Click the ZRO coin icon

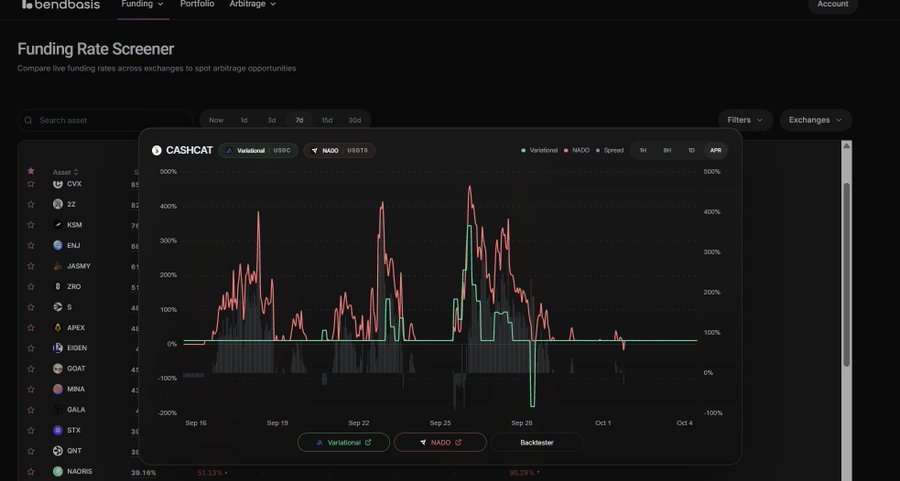(x=57, y=286)
